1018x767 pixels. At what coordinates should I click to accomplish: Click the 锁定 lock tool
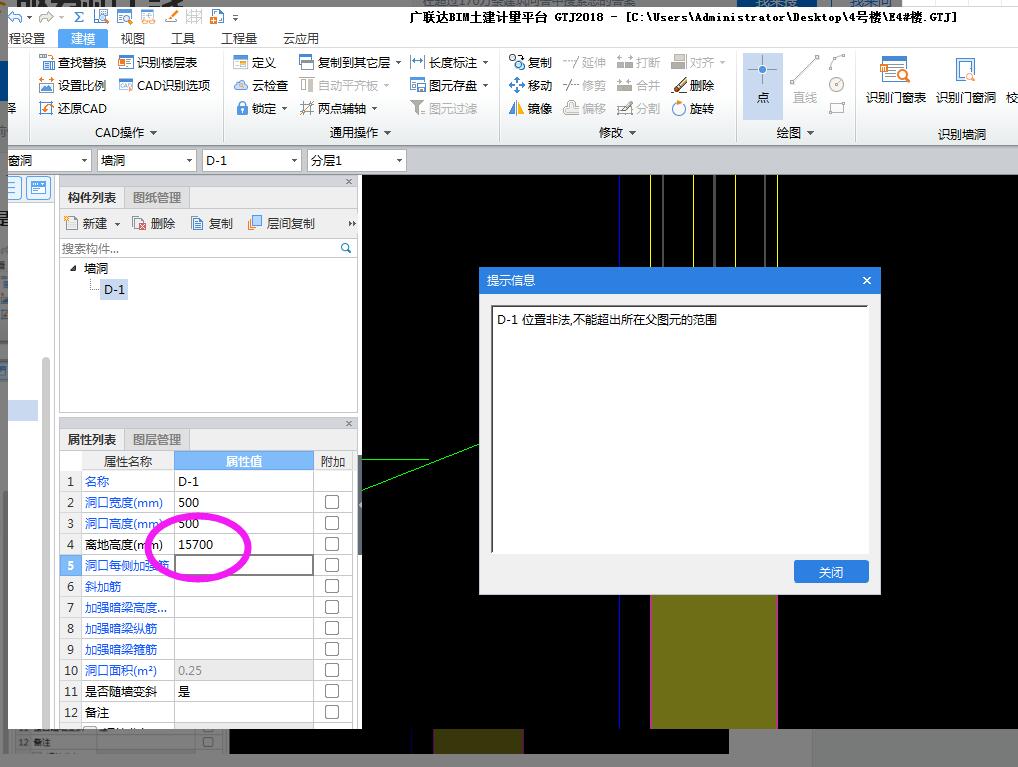tap(261, 108)
